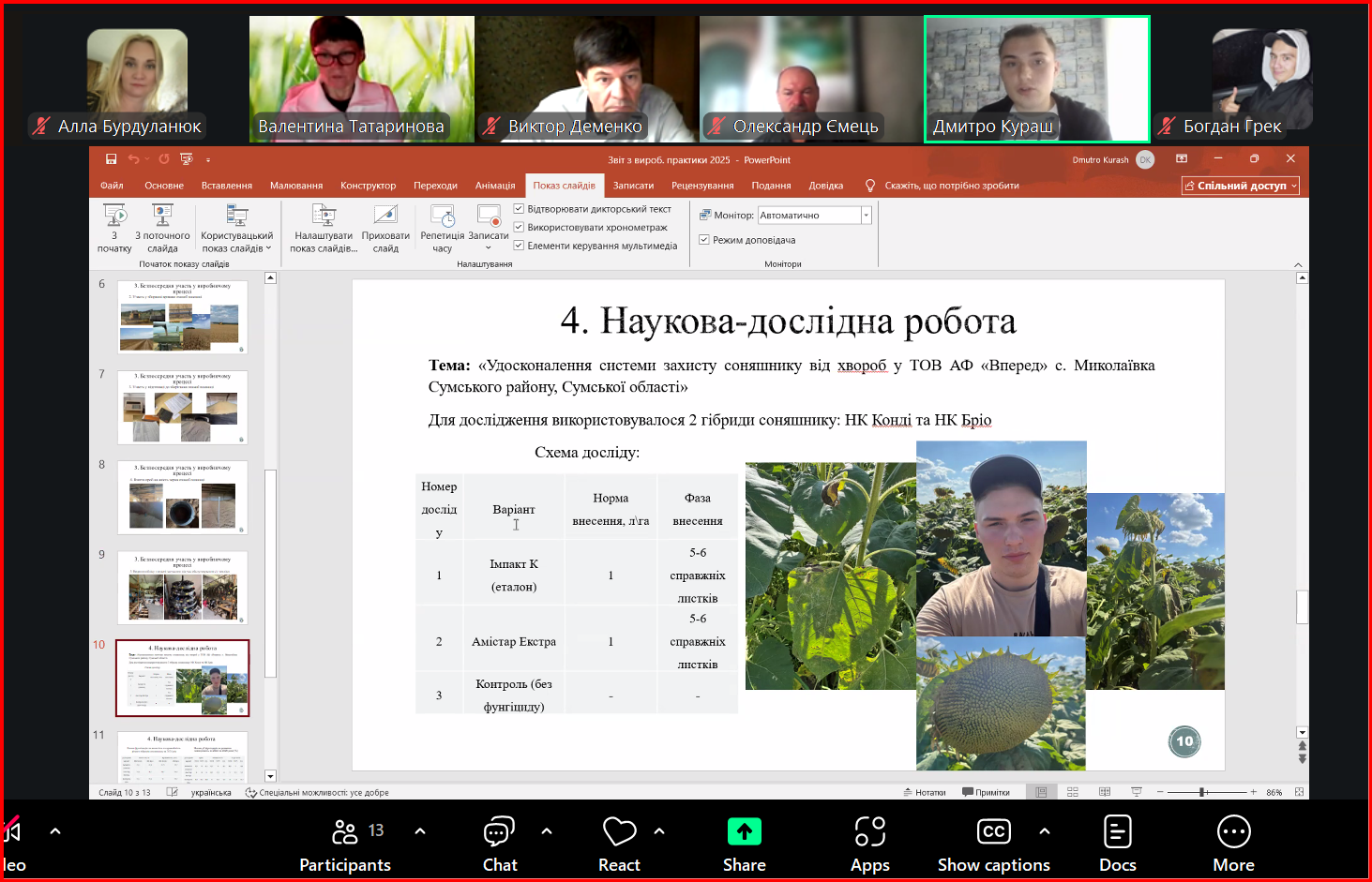The width and height of the screenshot is (1372, 882).
Task: Click Show captions in Zoom toolbar
Action: [x=993, y=843]
